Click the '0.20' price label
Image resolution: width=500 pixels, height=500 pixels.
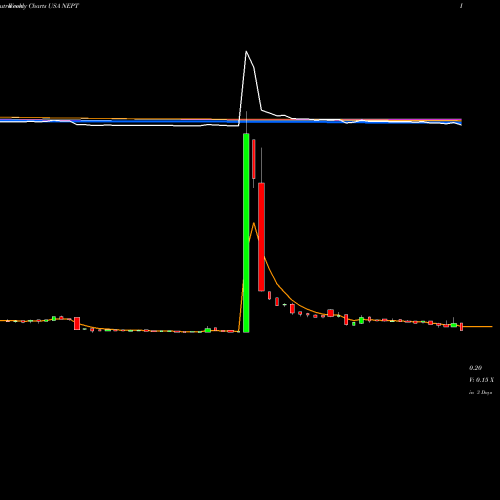[x=475, y=368]
